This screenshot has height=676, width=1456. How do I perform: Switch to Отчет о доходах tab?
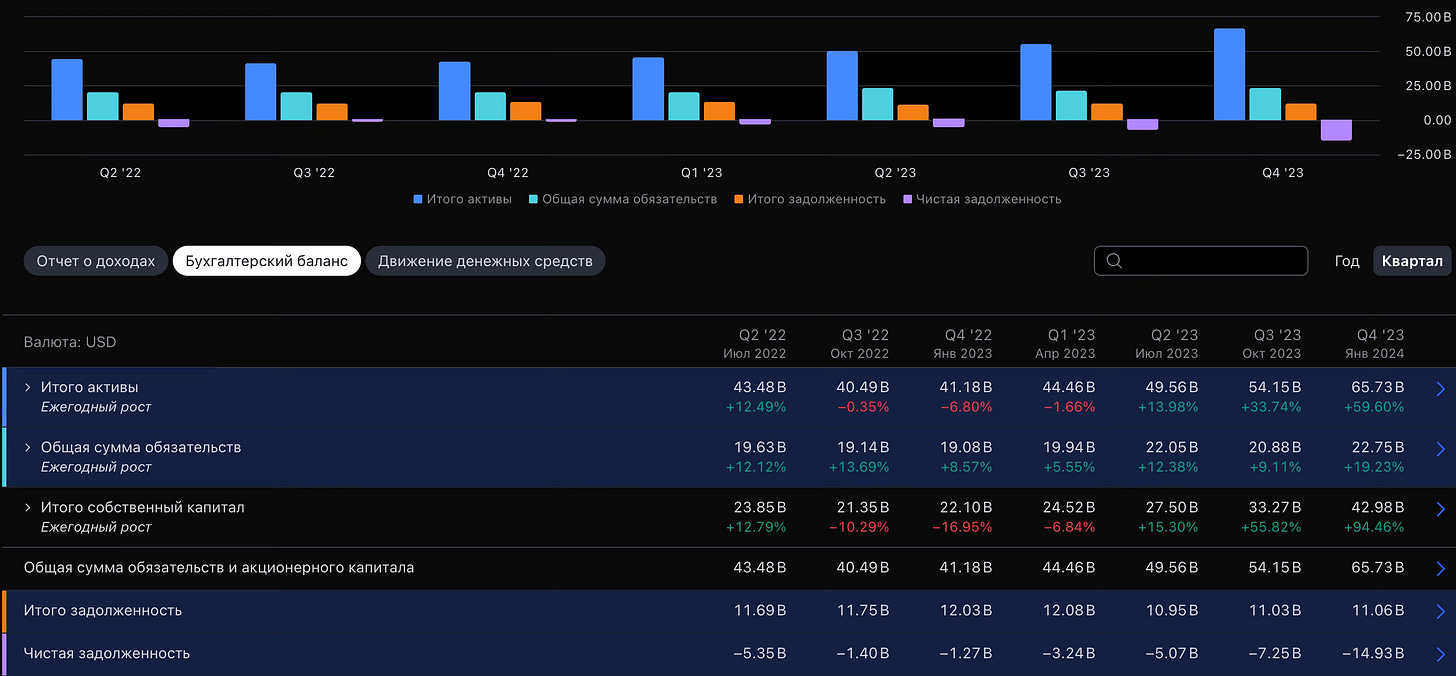[x=96, y=261]
